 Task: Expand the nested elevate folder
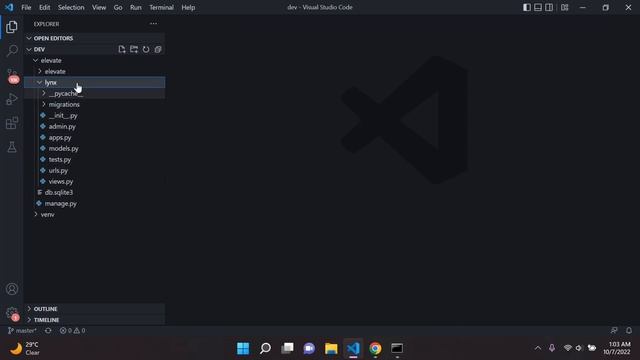[x=94, y=71]
